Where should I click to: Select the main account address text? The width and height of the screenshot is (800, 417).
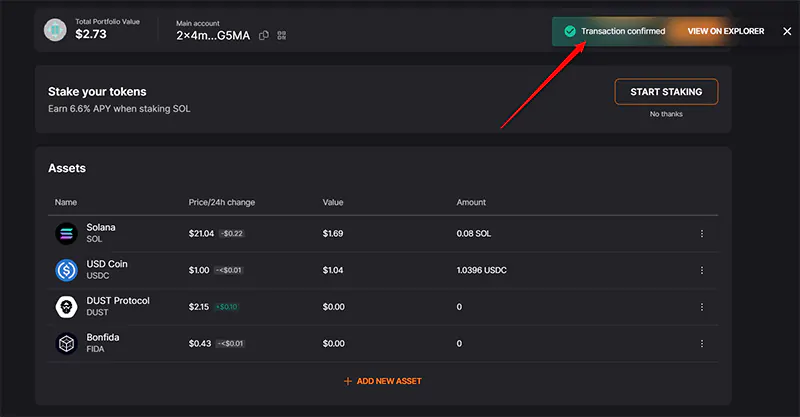pos(214,35)
